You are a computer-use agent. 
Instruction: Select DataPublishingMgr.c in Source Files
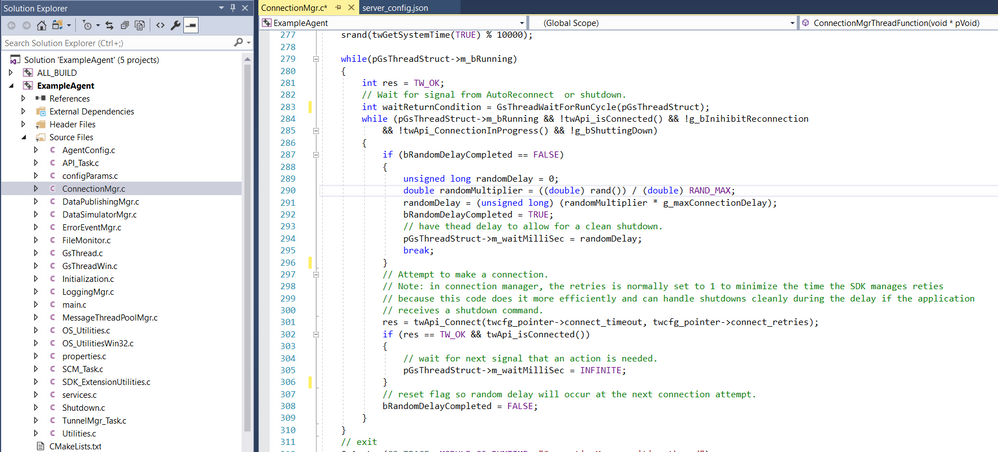pyautogui.click(x=101, y=202)
